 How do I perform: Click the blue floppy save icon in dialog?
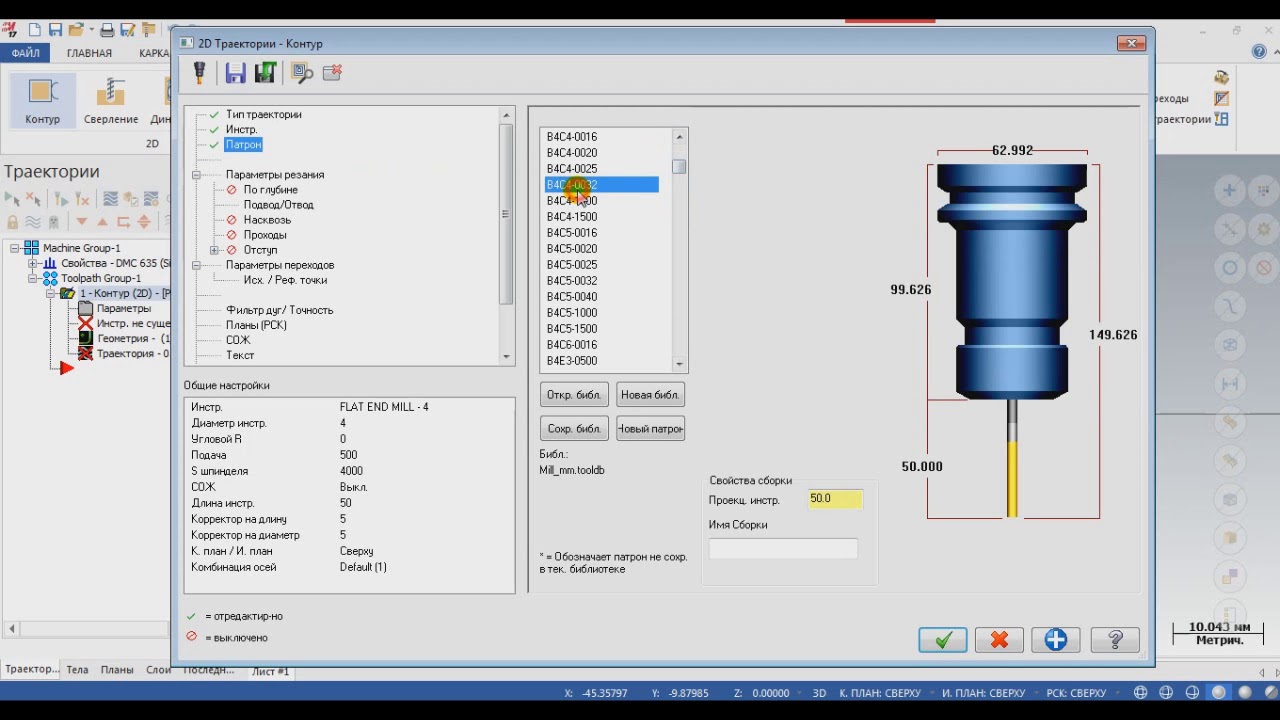point(235,72)
